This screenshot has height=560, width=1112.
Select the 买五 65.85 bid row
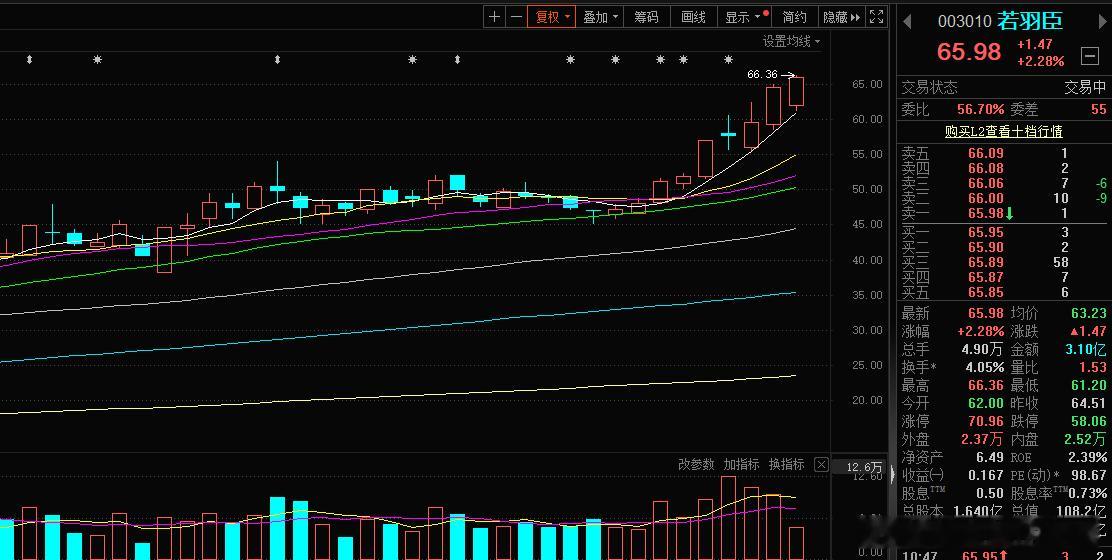[x=1003, y=293]
